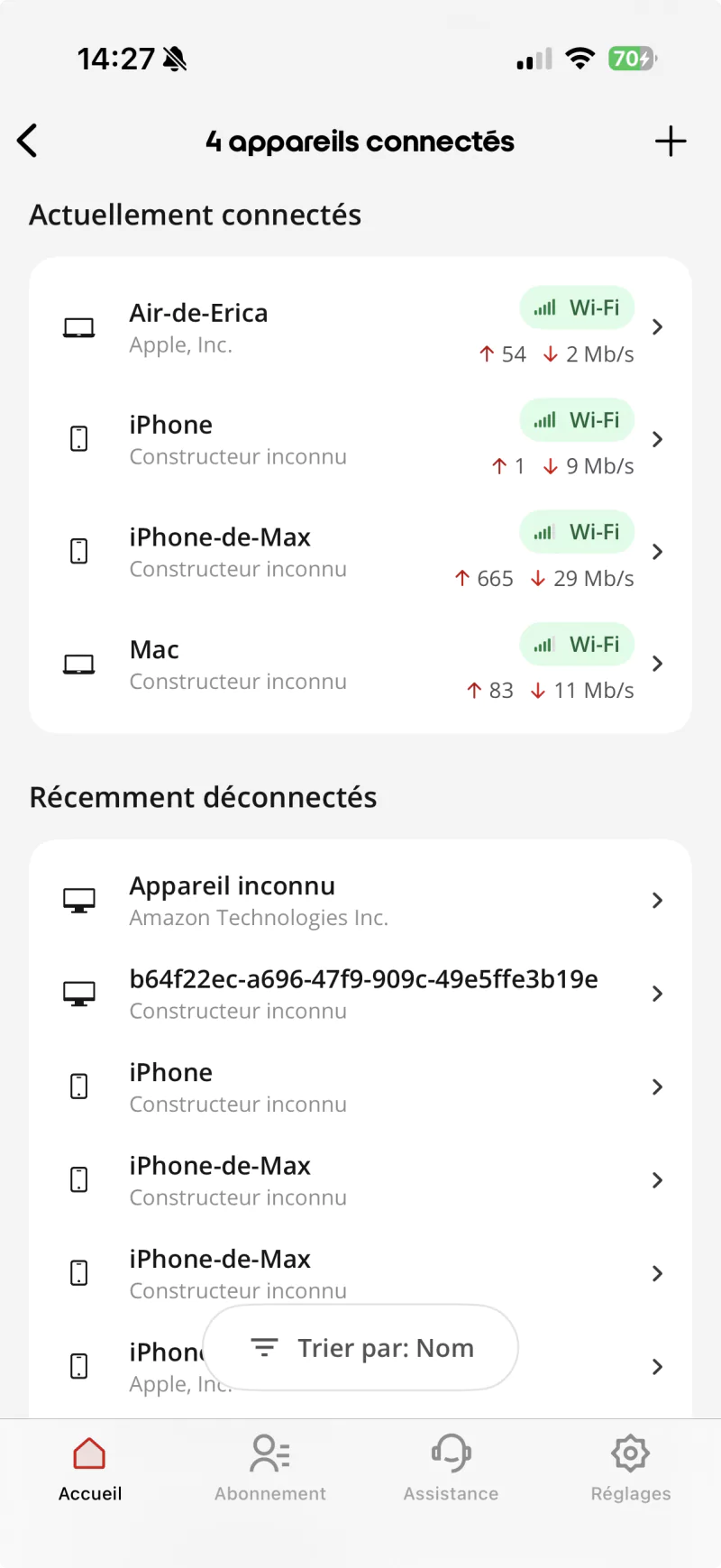Tap the laptop icon beside Mac
This screenshot has width=721, height=1568.
(79, 665)
